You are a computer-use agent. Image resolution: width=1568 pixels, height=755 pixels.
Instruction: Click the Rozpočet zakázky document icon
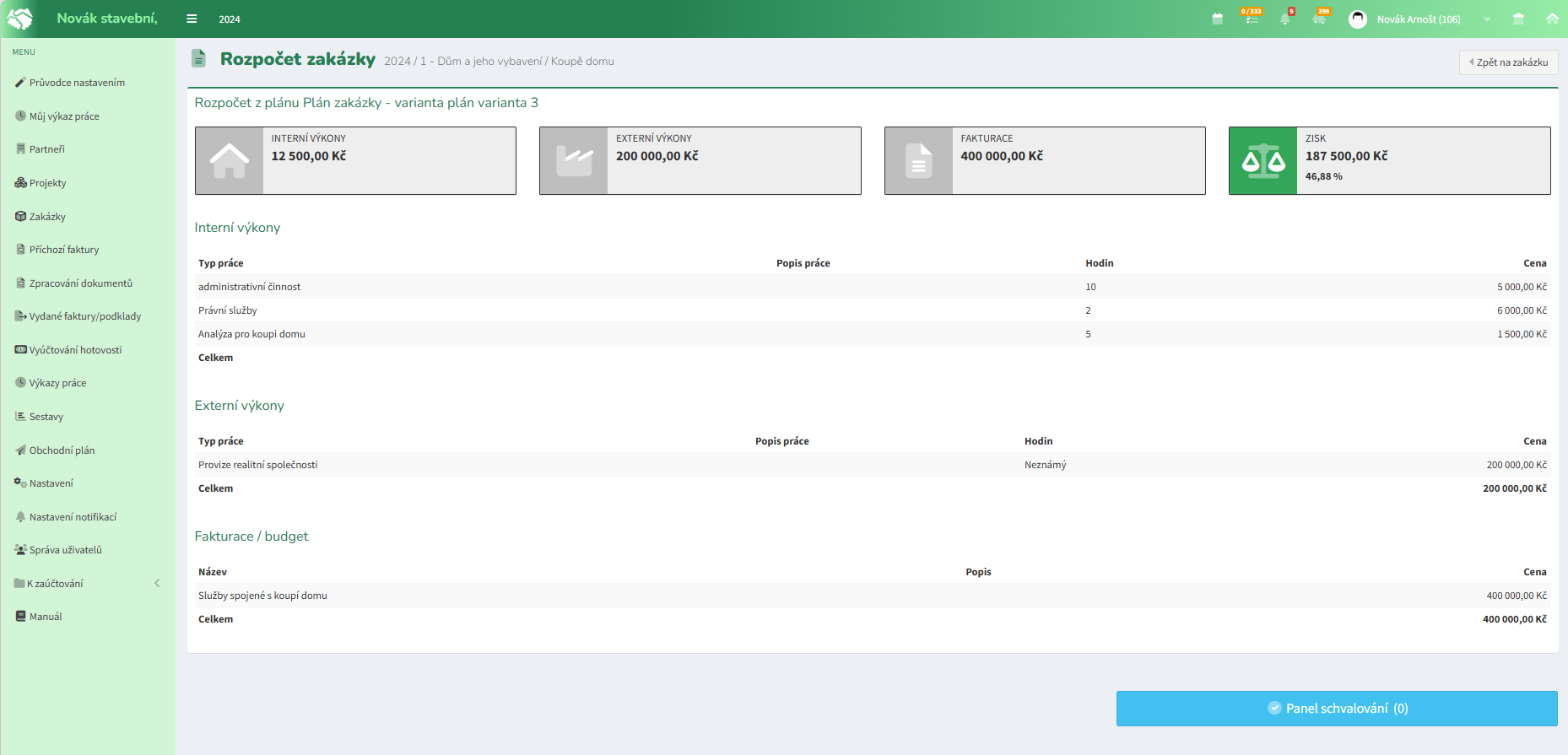click(x=198, y=58)
